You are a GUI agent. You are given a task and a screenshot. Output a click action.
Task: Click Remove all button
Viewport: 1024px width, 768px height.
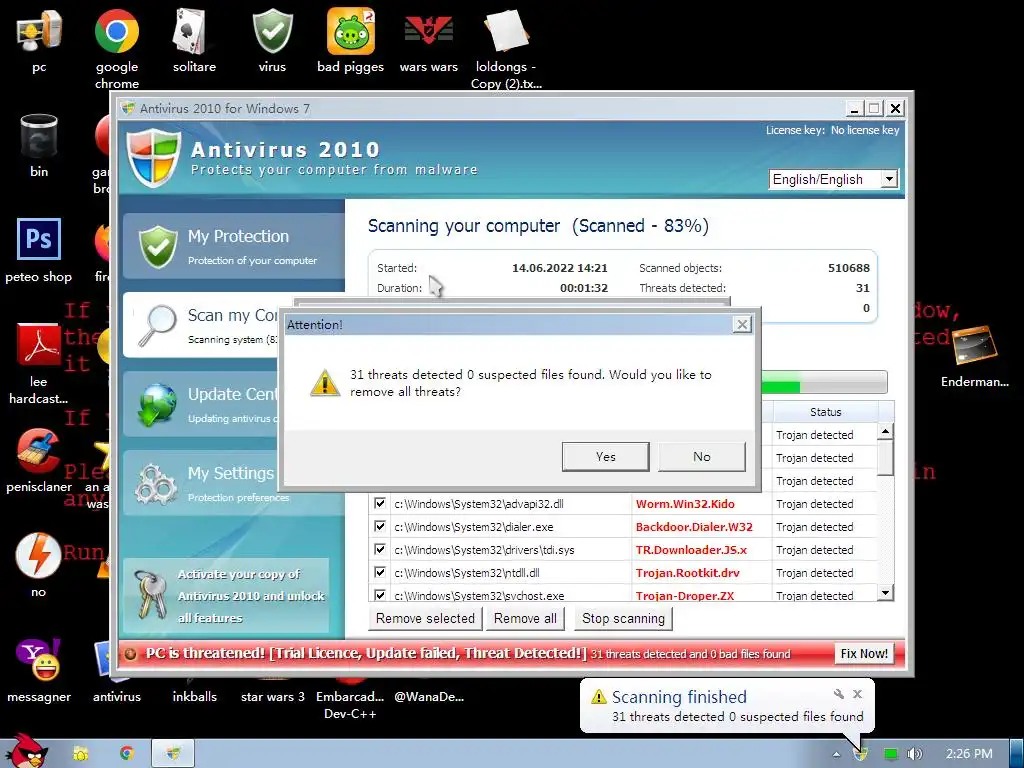pos(525,618)
